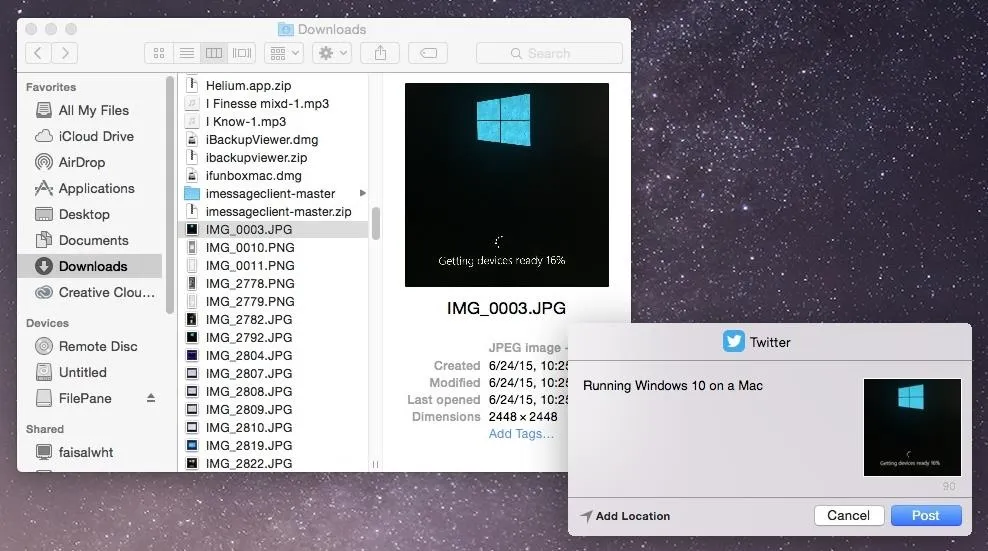Screen dimensions: 988x551
Task: Select IMG_0010.PNG file
Action: tap(275, 247)
